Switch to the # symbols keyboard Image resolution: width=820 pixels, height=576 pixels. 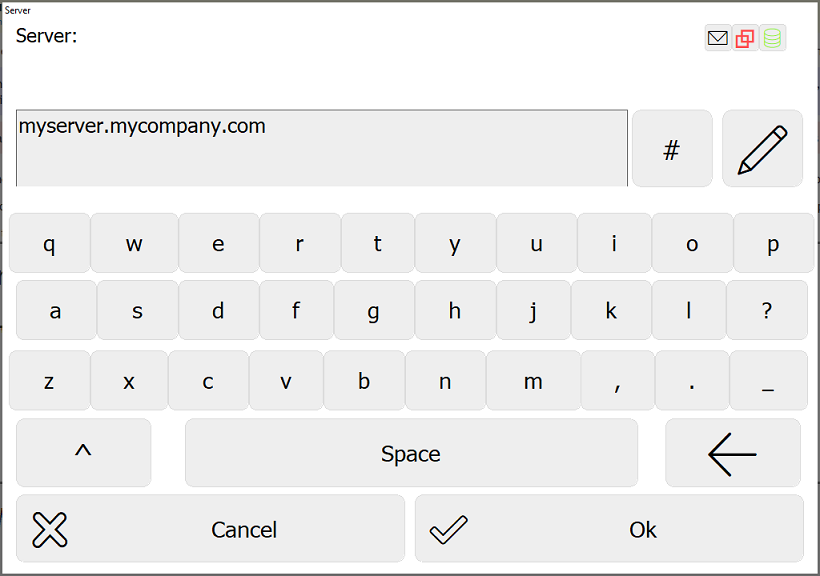[672, 148]
